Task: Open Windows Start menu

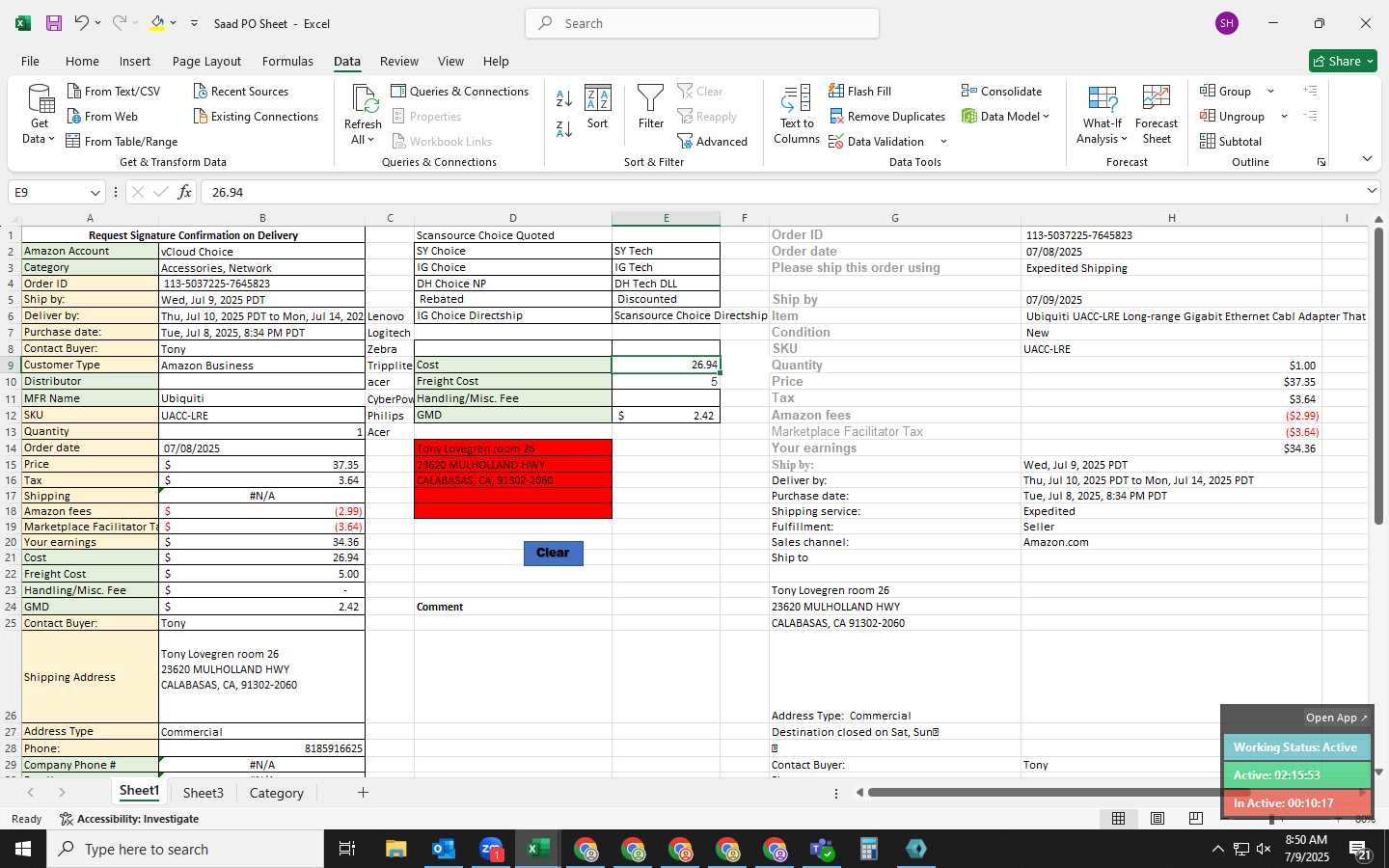Action: pos(23,849)
